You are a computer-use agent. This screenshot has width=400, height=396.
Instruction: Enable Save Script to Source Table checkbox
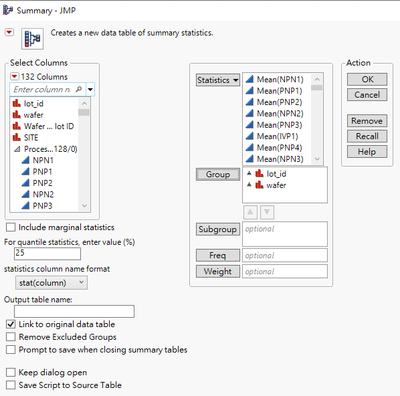click(11, 385)
